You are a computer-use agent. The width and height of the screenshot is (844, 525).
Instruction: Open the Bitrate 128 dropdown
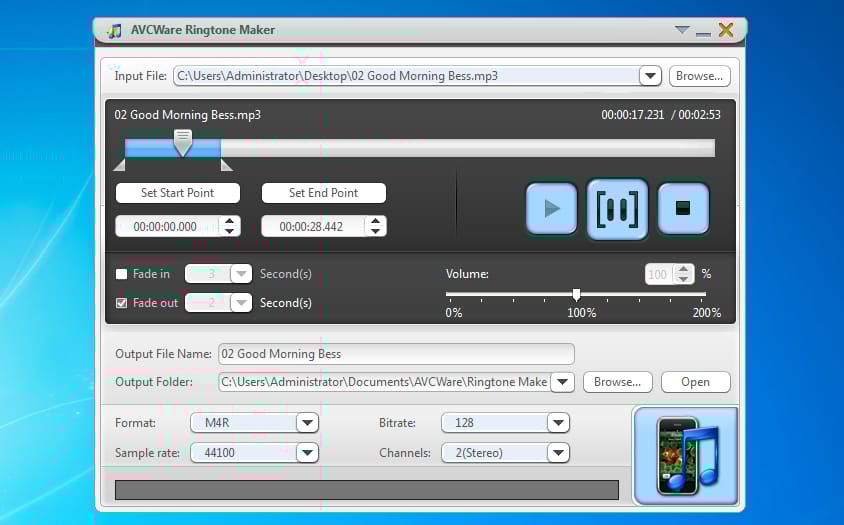(x=558, y=423)
